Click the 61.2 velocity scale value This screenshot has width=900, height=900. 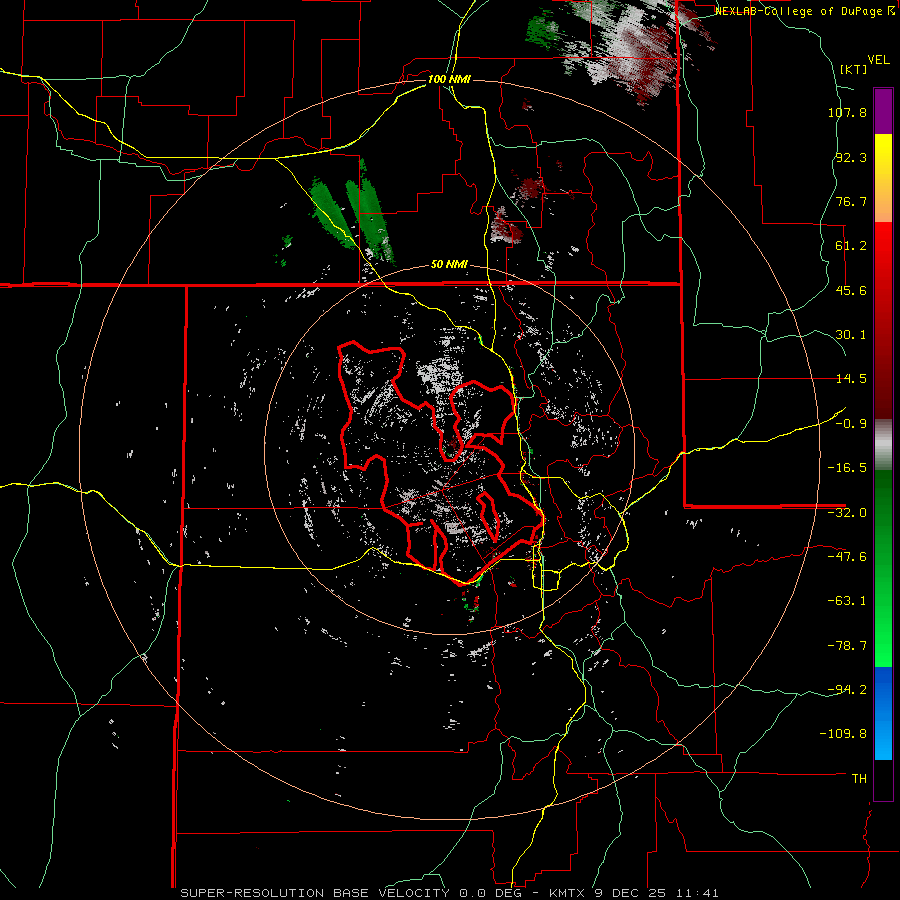(x=851, y=246)
